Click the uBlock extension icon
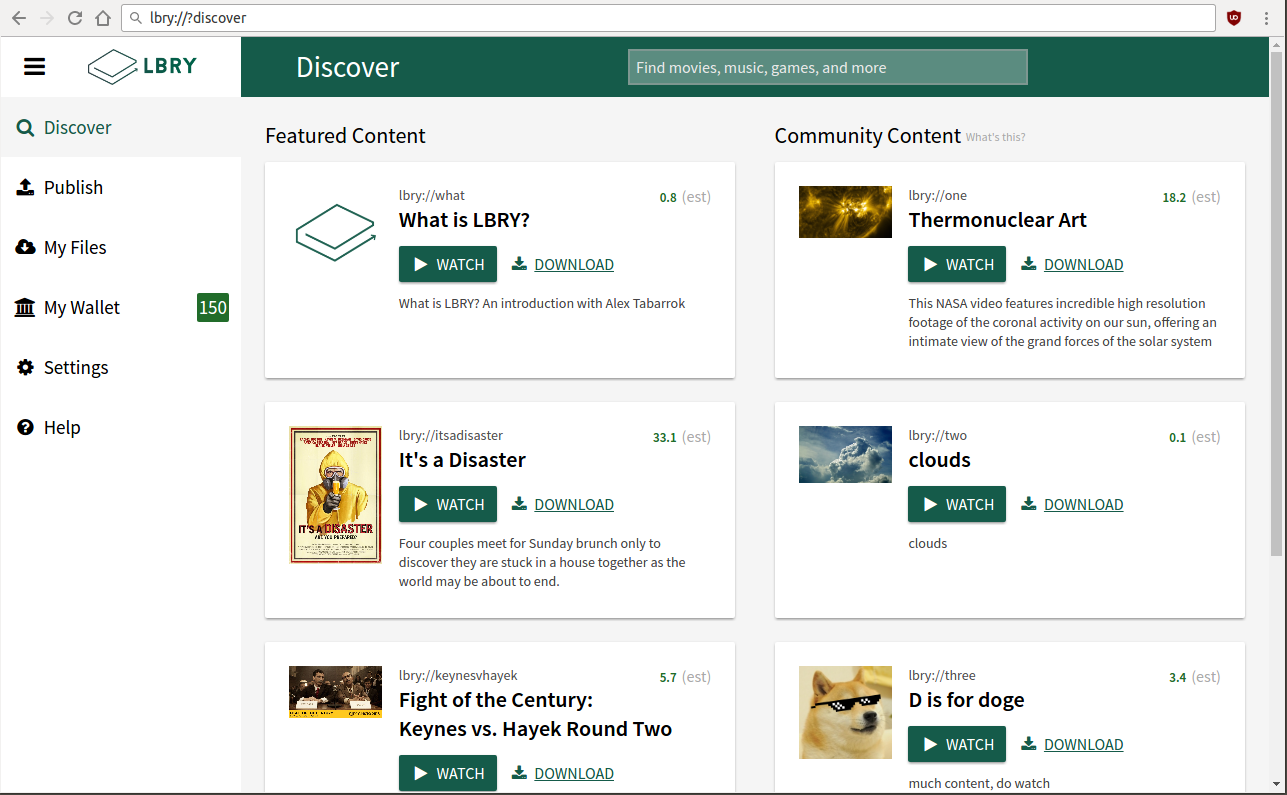This screenshot has height=795, width=1287. (1235, 18)
